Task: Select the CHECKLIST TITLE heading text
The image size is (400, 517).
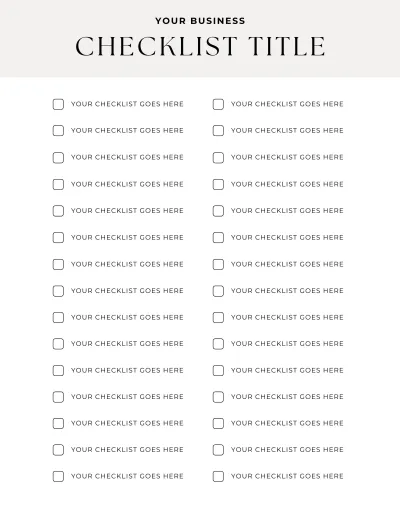Action: coord(200,46)
